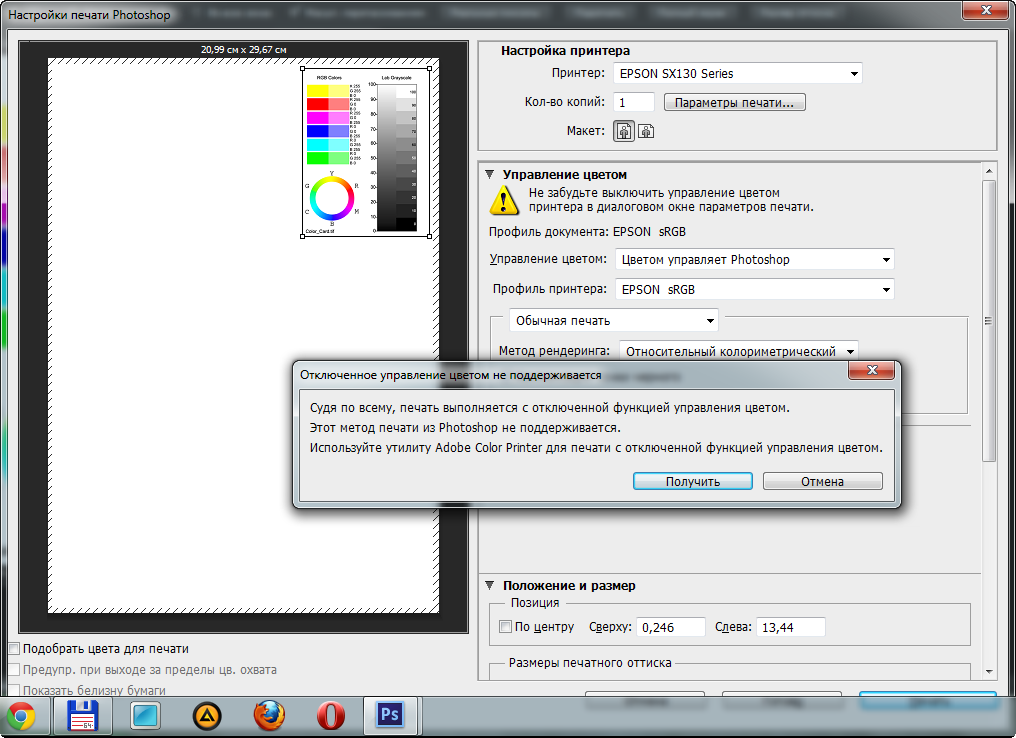Click the settings panel vertical scrollbar thumb
This screenshot has width=1016, height=738.
tap(988, 321)
